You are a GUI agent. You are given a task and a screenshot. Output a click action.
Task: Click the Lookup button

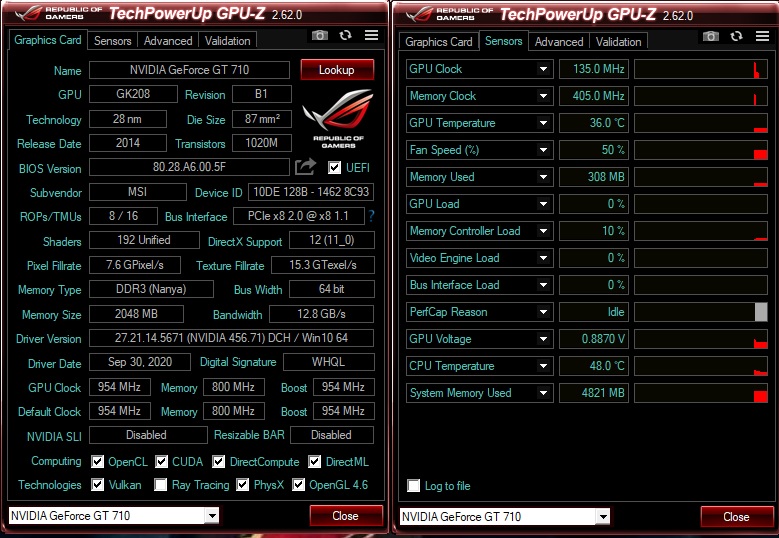(x=337, y=70)
